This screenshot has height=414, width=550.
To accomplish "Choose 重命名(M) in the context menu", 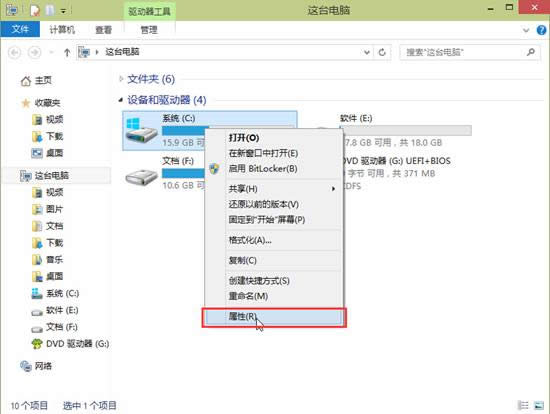I will [x=248, y=296].
